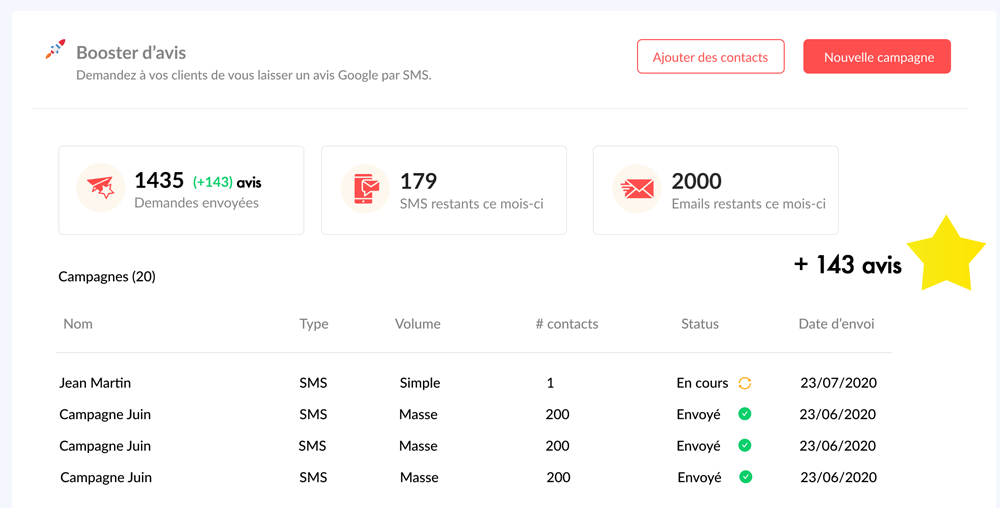The height and width of the screenshot is (508, 1000).
Task: Open the first Campagne Juin entry
Action: pyautogui.click(x=105, y=414)
